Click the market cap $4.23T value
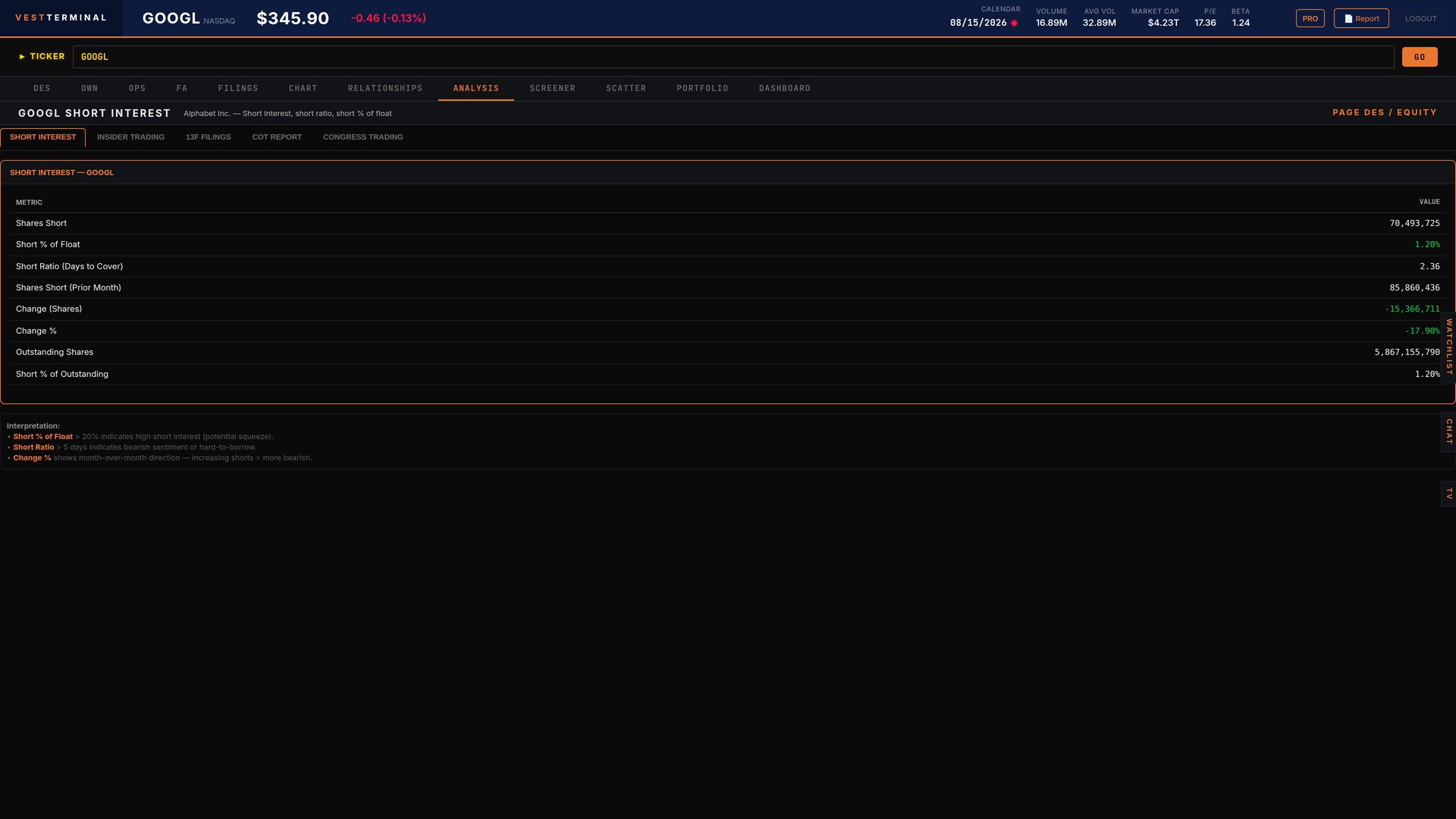Image resolution: width=1456 pixels, height=819 pixels. (1163, 23)
